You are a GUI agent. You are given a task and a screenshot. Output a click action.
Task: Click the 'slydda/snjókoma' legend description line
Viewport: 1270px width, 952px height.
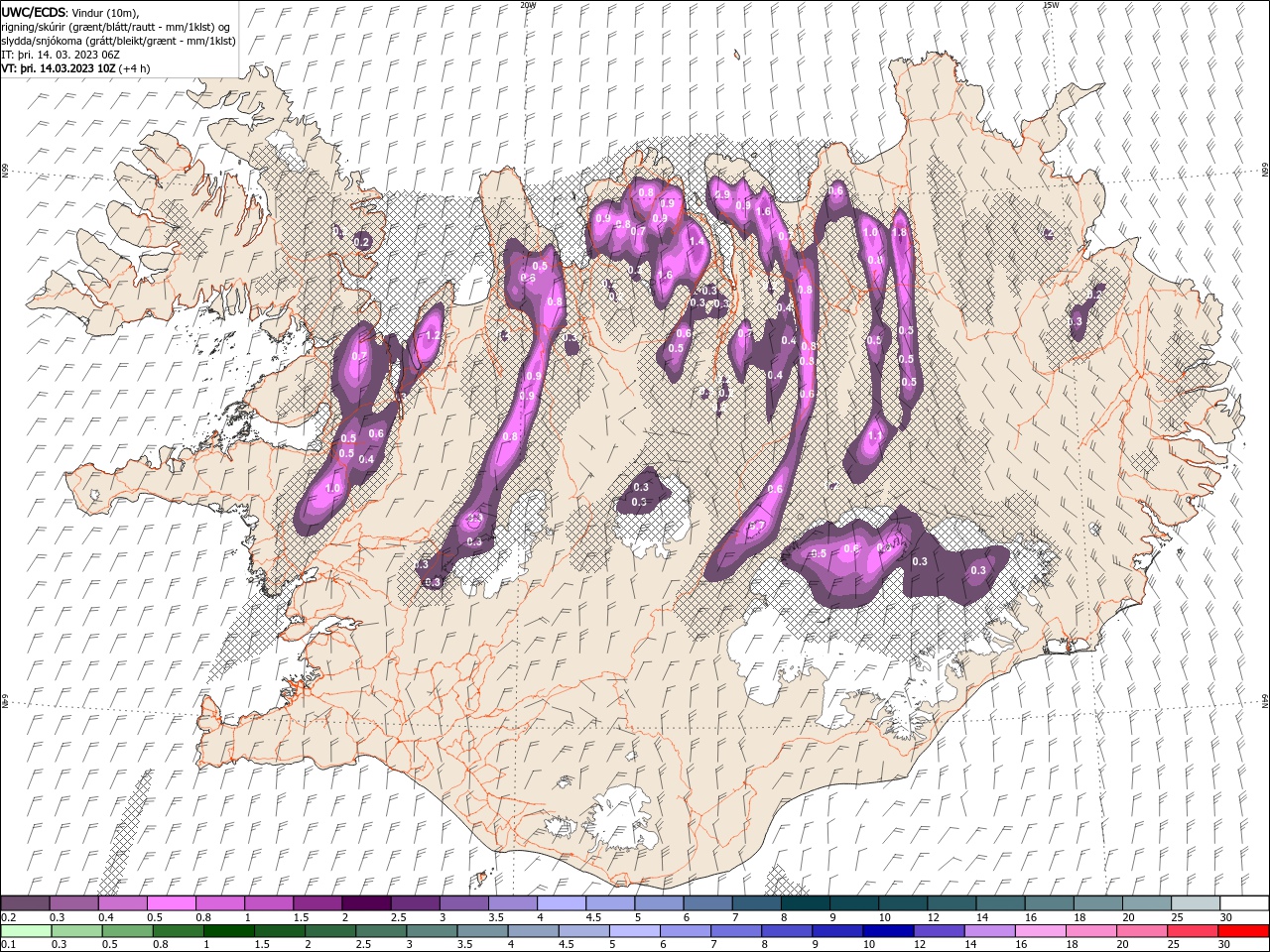click(x=119, y=41)
